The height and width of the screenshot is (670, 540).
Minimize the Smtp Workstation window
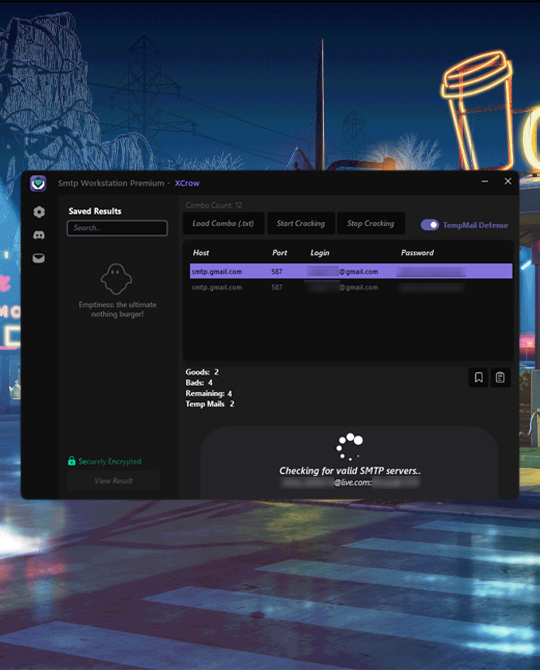[x=485, y=181]
